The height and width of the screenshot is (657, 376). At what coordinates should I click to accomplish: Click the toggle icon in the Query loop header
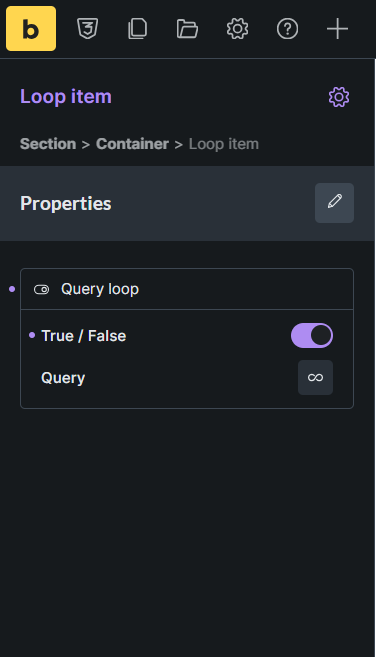tap(41, 290)
